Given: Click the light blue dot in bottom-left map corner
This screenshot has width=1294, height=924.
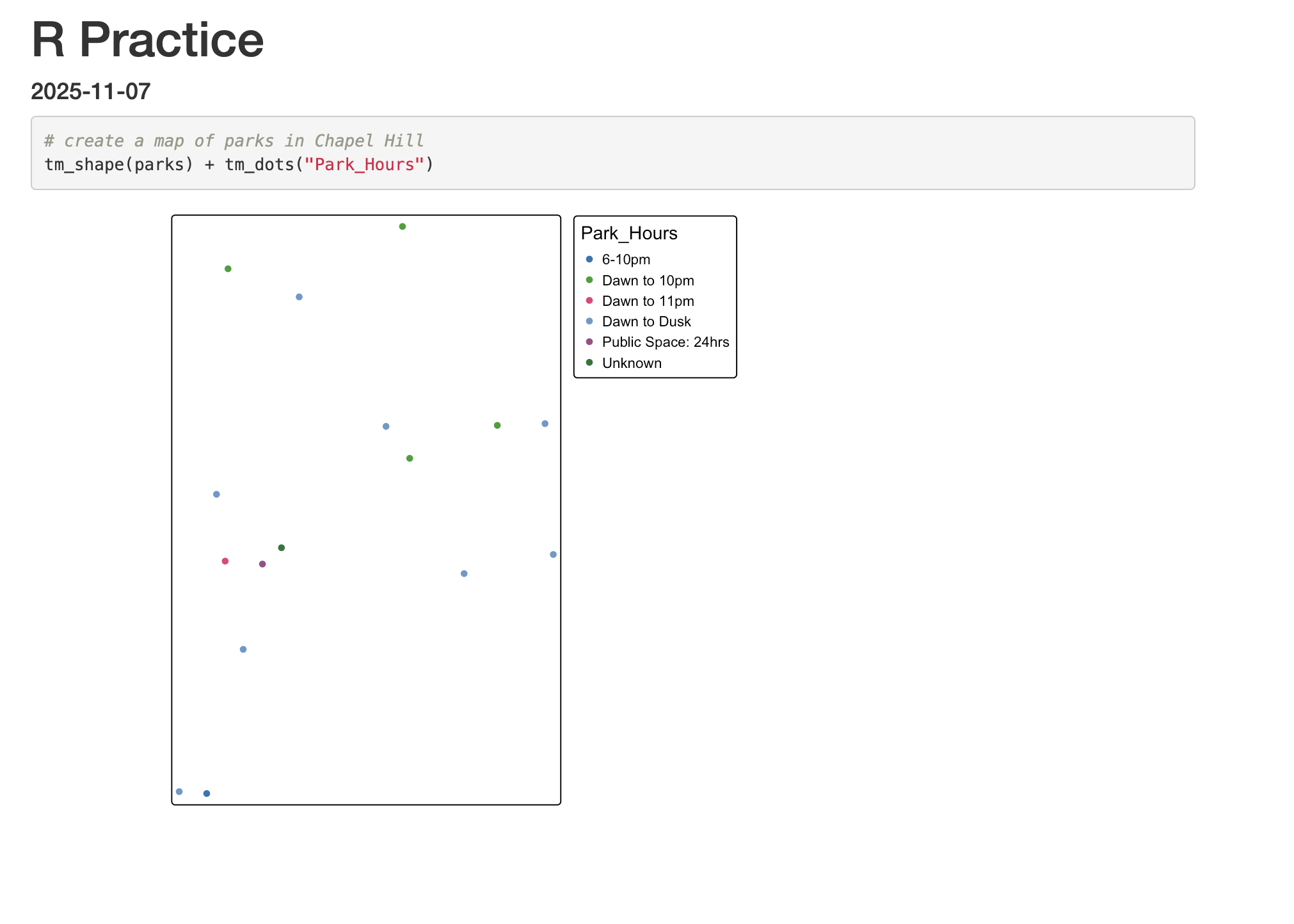Looking at the screenshot, I should (x=179, y=792).
